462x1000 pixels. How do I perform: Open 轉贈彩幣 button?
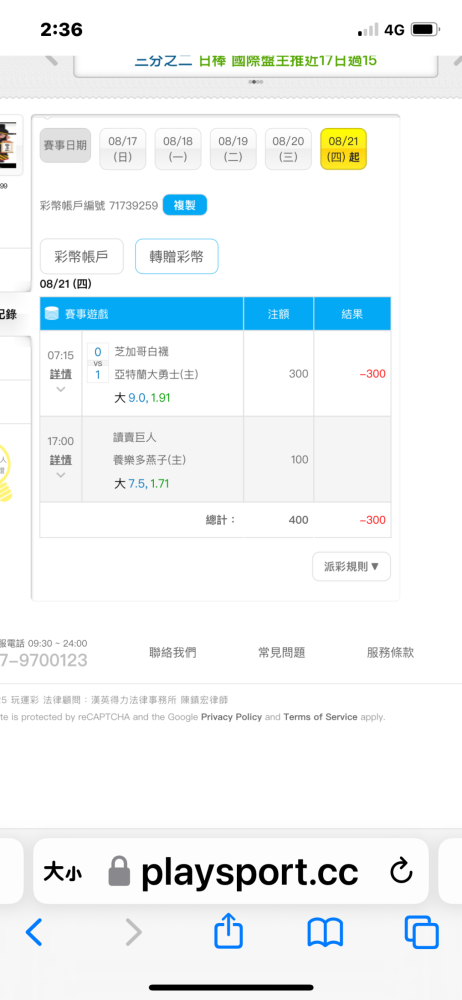[177, 256]
